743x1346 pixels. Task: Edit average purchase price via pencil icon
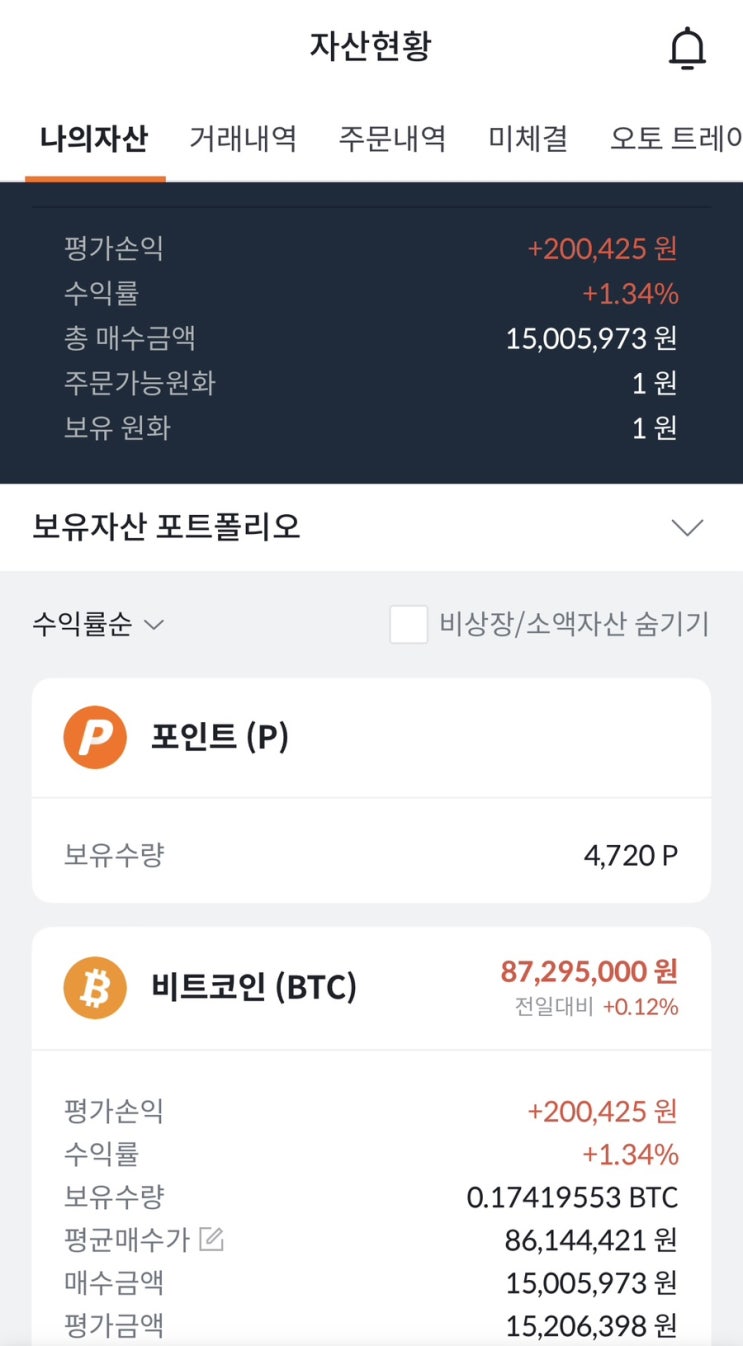click(x=211, y=1240)
